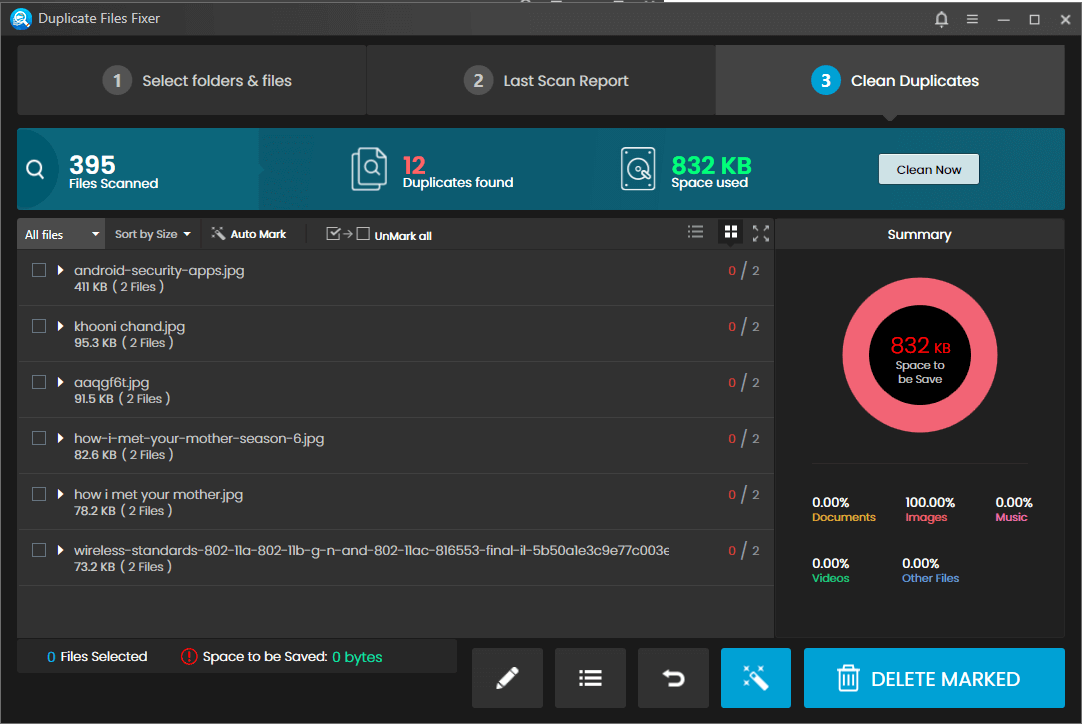Expand the khooni chand.jpg group
Viewport: 1083px width, 724px height.
tap(60, 326)
